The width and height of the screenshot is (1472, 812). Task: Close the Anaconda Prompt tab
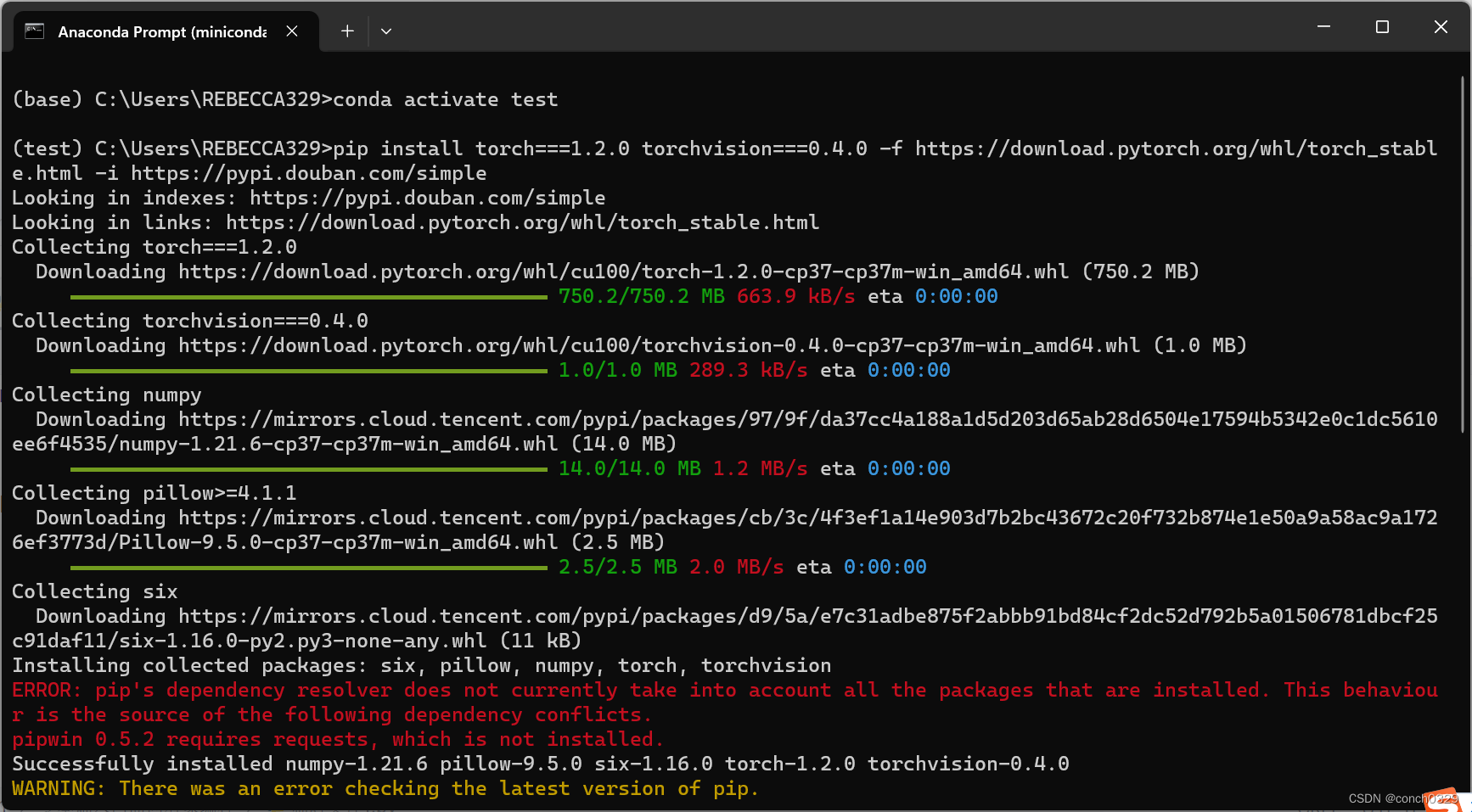click(x=292, y=31)
